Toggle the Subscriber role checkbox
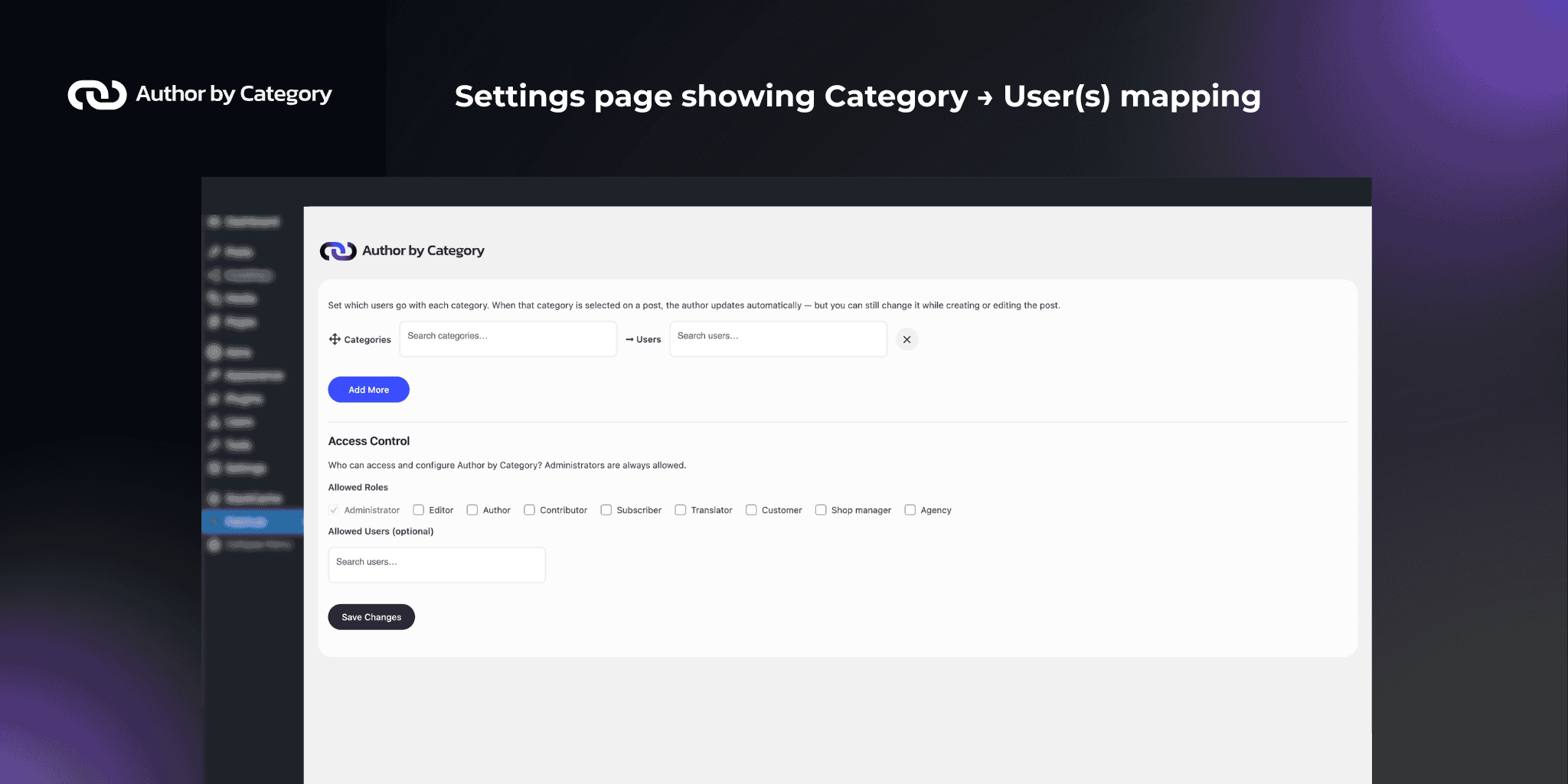Image resolution: width=1568 pixels, height=784 pixels. (x=606, y=510)
